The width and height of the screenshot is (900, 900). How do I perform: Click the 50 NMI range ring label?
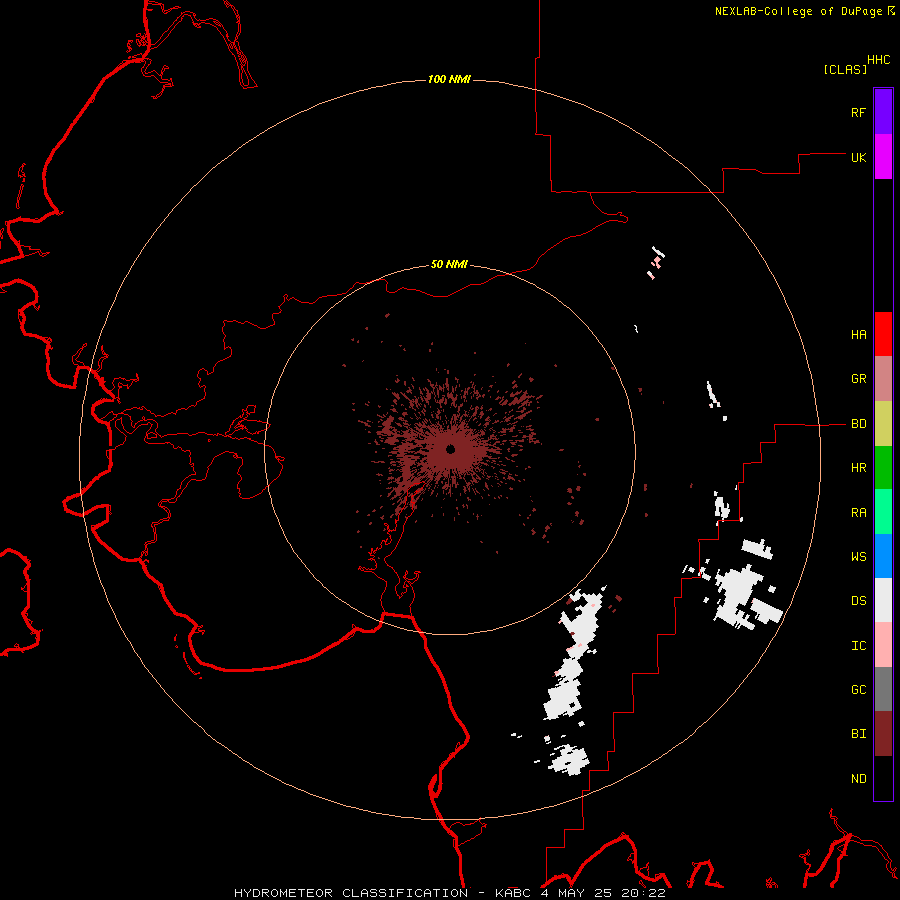449,264
